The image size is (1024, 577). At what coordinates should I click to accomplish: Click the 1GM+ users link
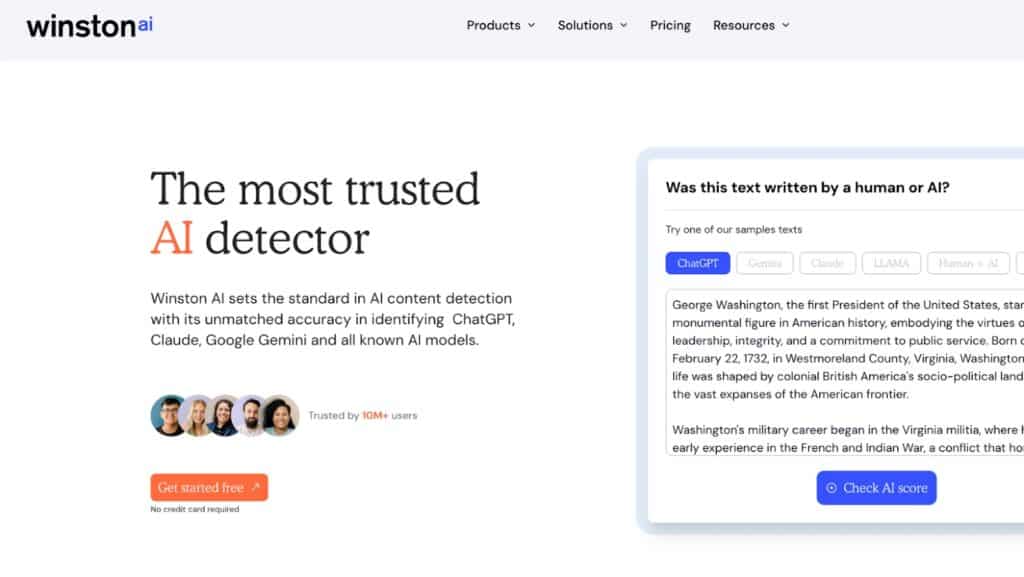tap(375, 416)
